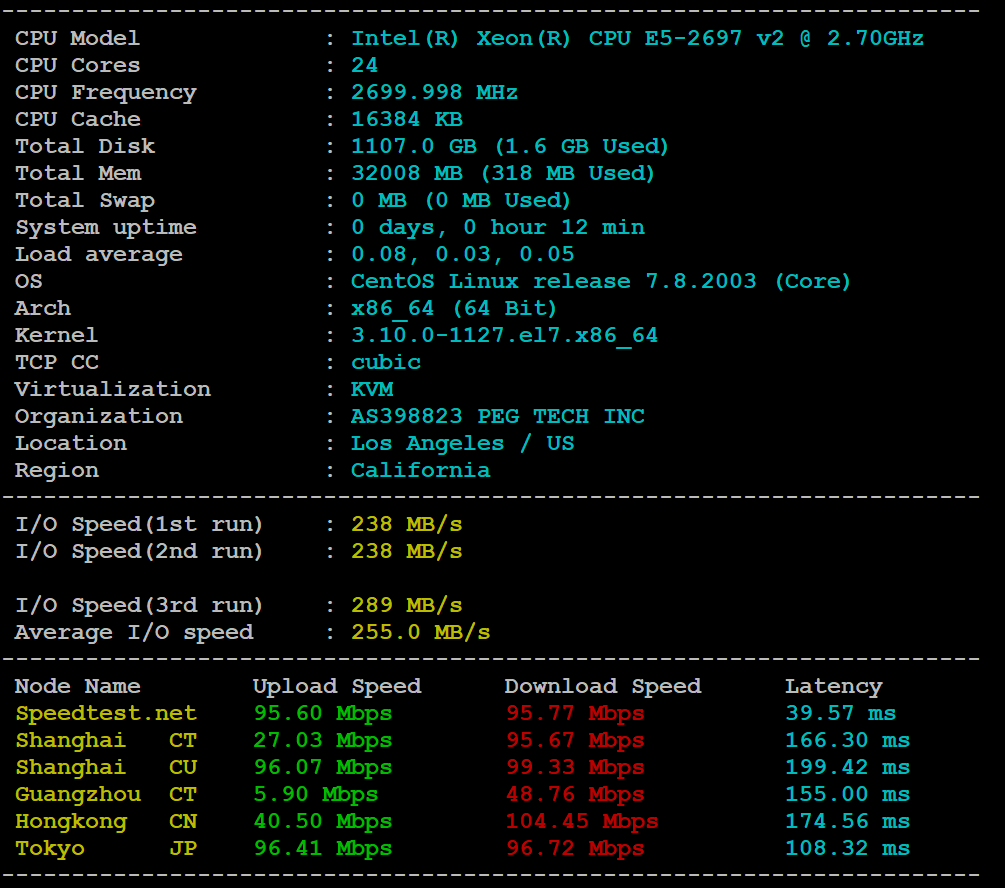
Task: Click the Organization AS398823 PEG TECH INC
Action: [497, 417]
